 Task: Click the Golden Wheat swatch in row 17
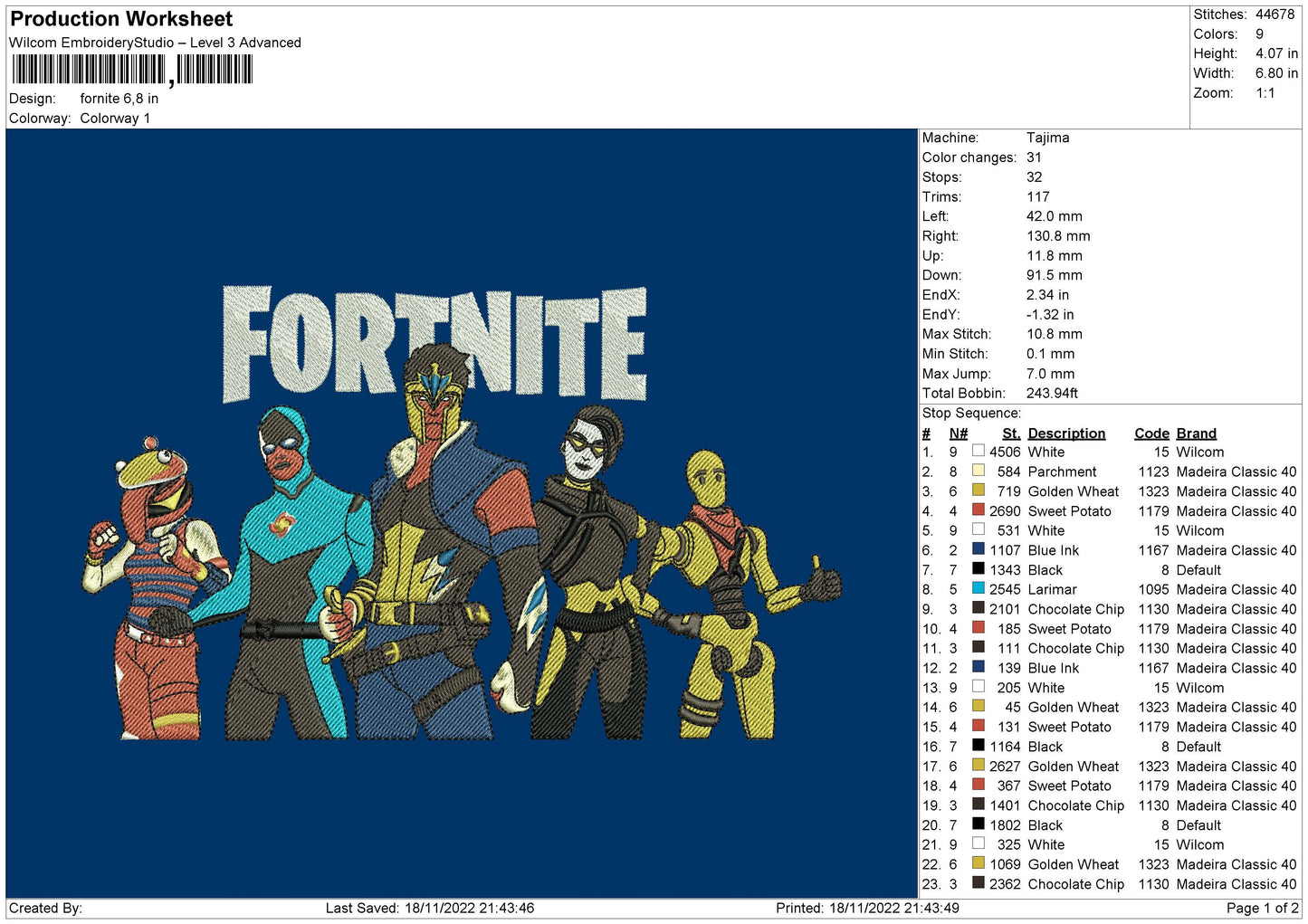coord(979,766)
